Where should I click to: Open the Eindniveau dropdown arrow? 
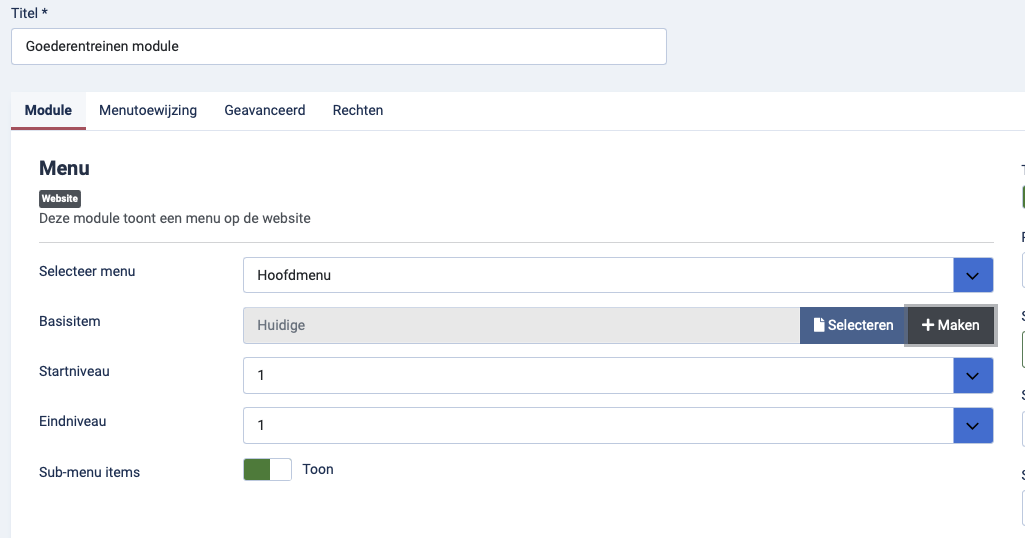coord(972,425)
